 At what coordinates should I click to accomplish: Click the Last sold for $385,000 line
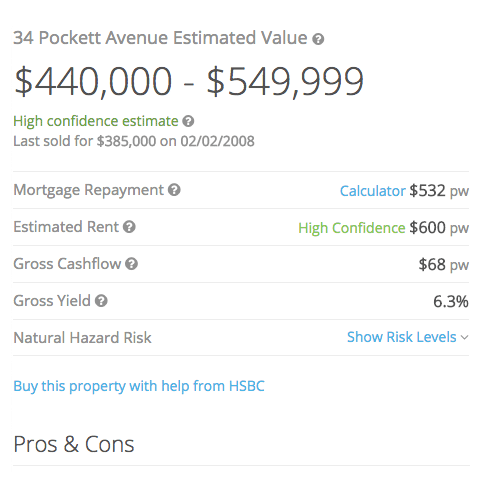click(134, 141)
